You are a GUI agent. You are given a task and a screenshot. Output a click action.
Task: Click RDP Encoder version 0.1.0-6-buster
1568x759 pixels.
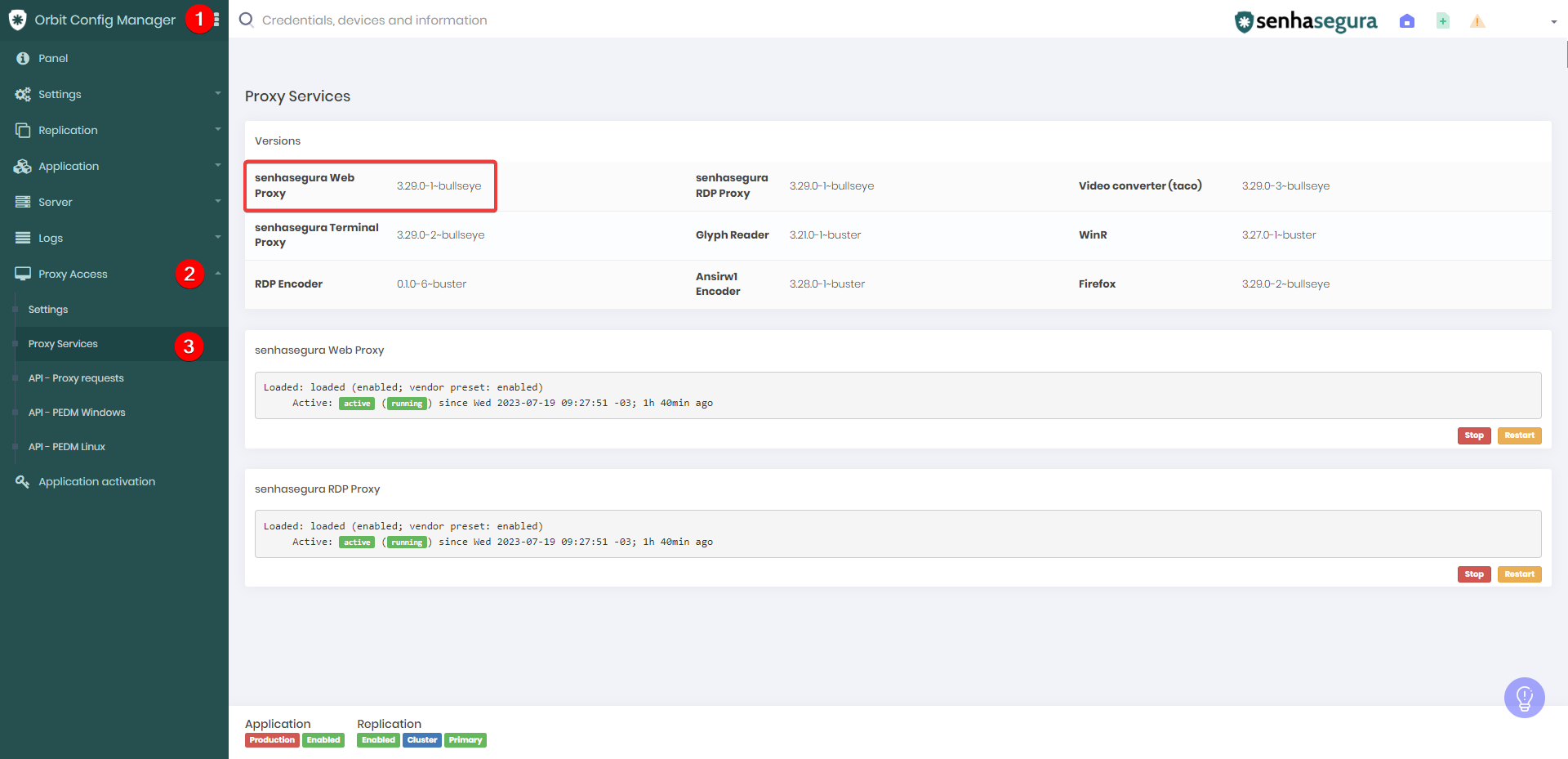(431, 284)
